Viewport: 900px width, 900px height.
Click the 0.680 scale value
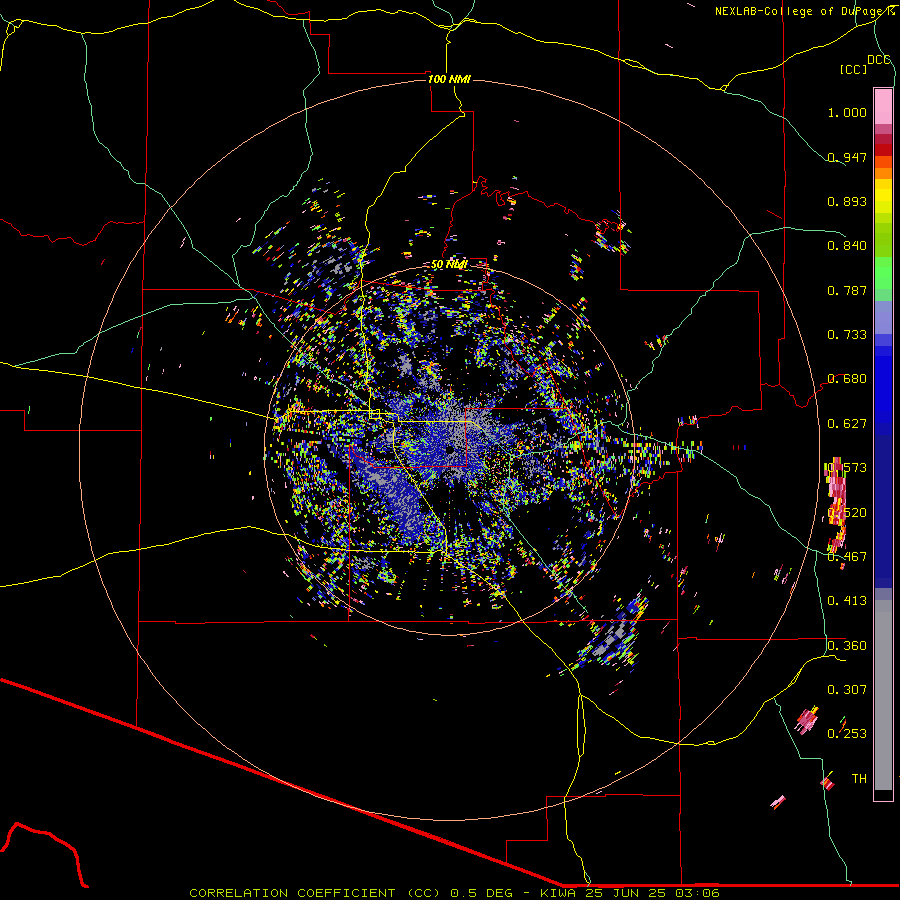click(847, 379)
